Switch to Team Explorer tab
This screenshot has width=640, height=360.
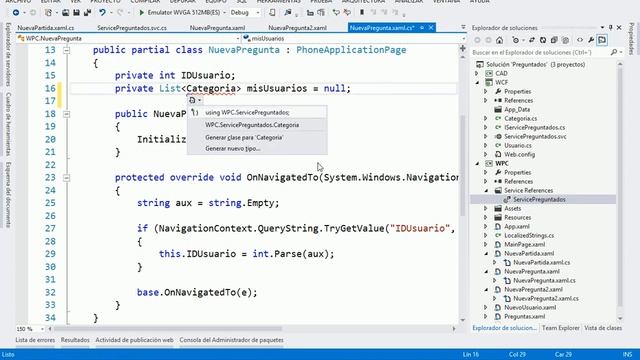pos(560,328)
